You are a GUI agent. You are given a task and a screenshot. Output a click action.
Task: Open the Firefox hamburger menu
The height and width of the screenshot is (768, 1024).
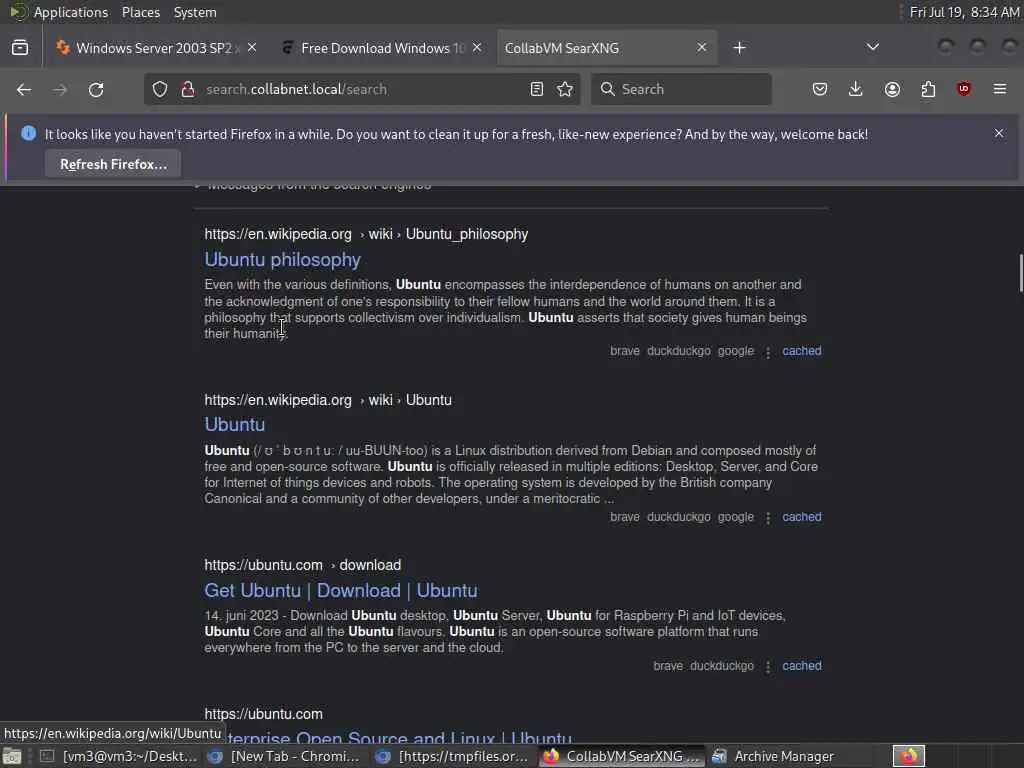pos(1000,89)
